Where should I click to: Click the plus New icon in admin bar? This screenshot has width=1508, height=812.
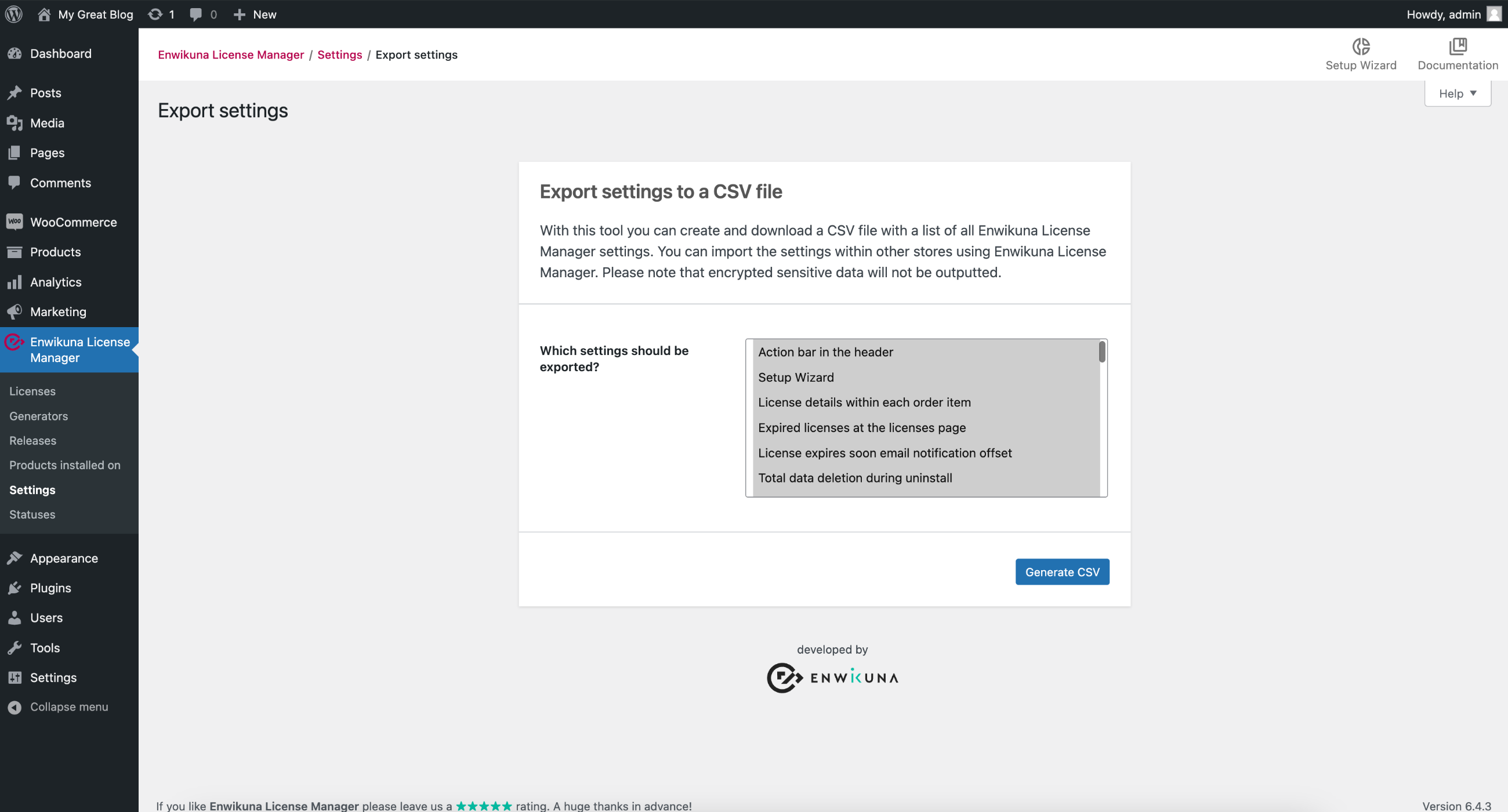coord(239,14)
